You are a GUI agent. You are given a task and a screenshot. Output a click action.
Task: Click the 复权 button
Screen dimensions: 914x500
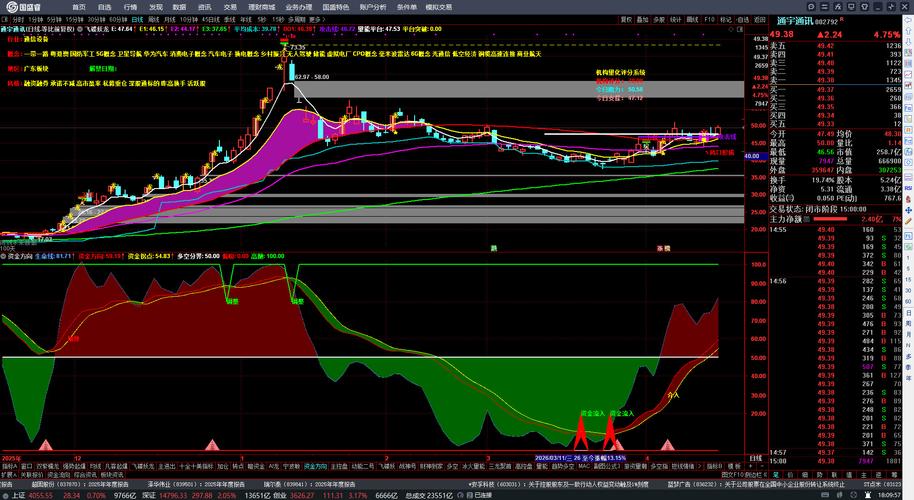(x=626, y=19)
